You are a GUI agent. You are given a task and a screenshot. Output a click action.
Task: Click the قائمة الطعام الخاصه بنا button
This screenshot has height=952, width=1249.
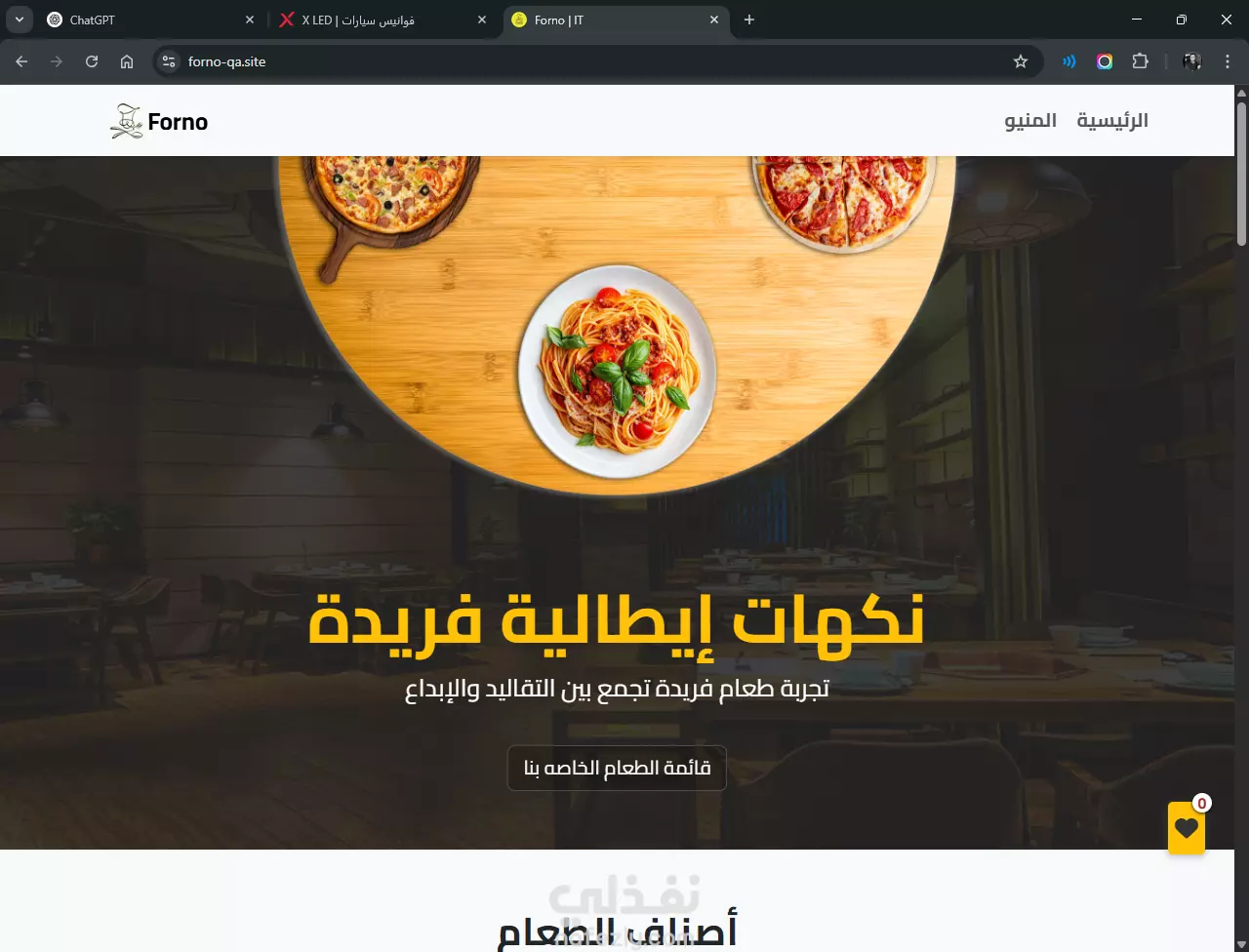[617, 768]
